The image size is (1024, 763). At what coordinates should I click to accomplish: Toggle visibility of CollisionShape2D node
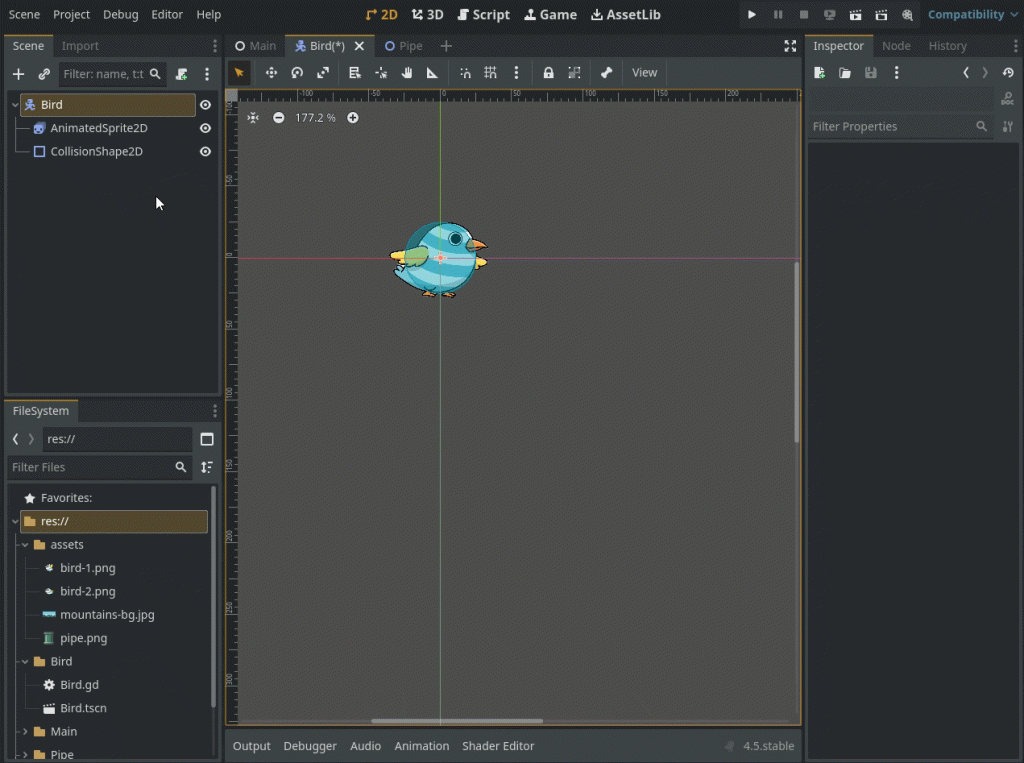click(205, 152)
